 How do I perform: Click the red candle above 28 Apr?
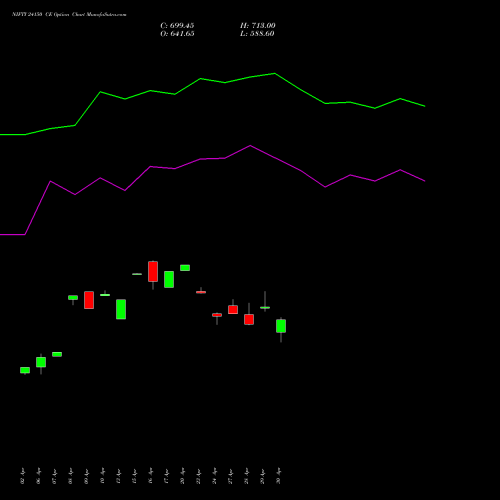pyautogui.click(x=249, y=319)
